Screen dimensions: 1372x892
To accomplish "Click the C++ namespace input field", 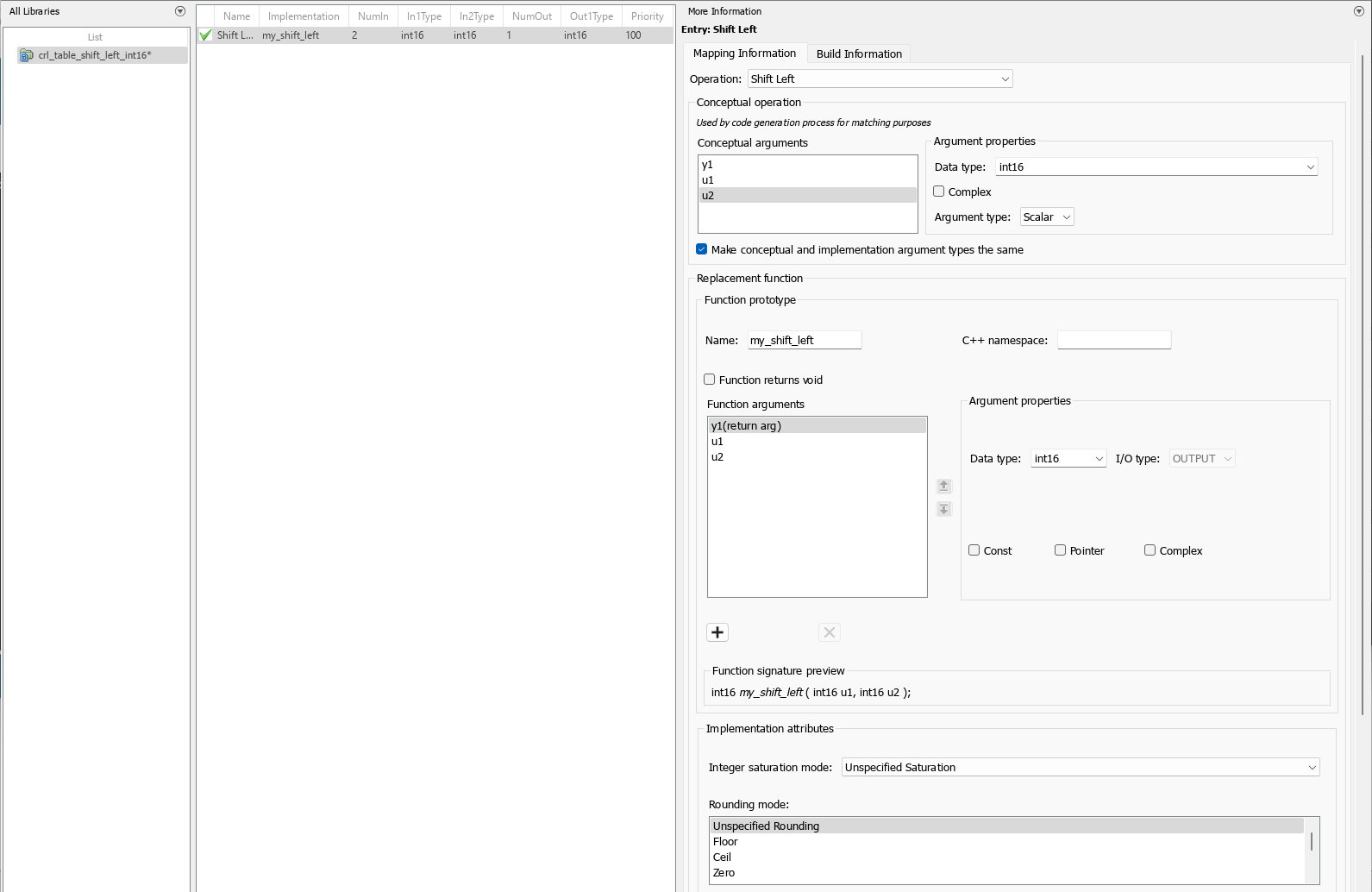I will [1114, 340].
